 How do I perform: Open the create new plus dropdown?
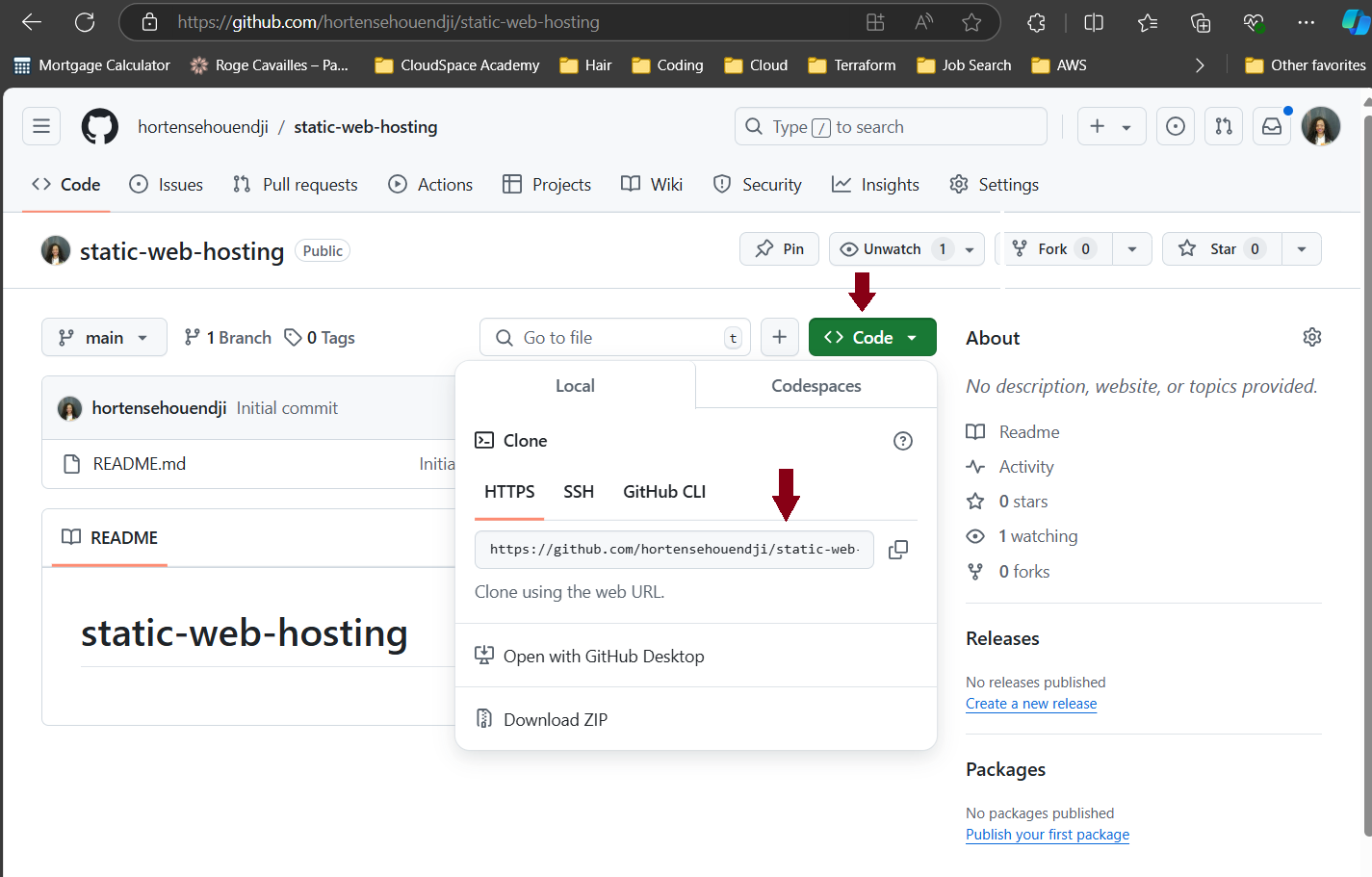pyautogui.click(x=1111, y=126)
